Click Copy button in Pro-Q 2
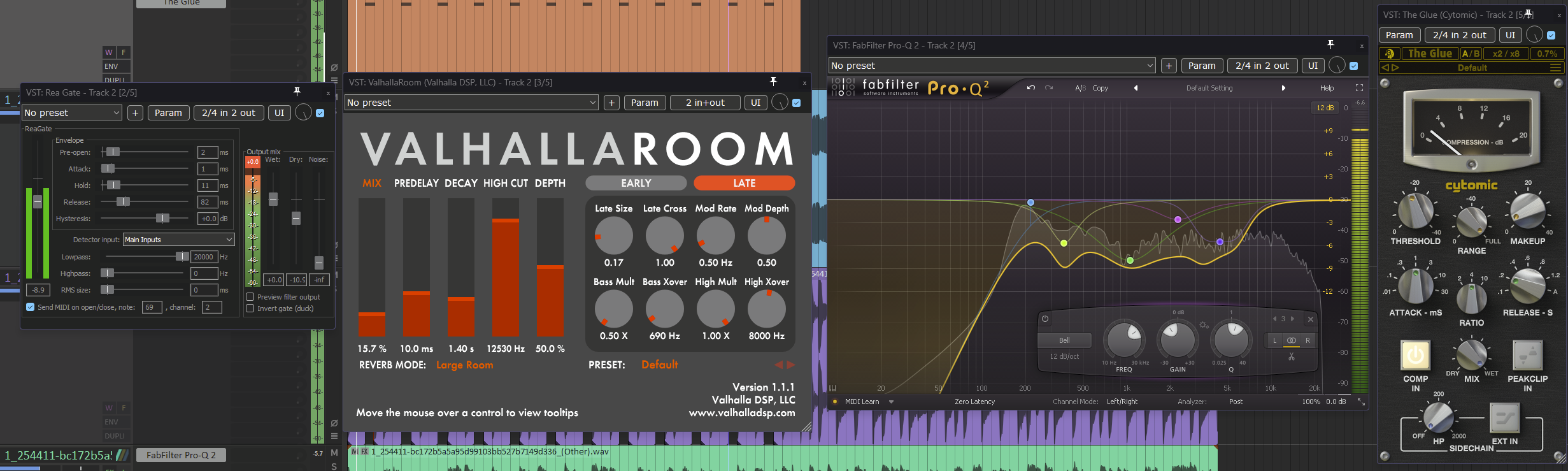This screenshot has width=1568, height=471. pos(1101,88)
